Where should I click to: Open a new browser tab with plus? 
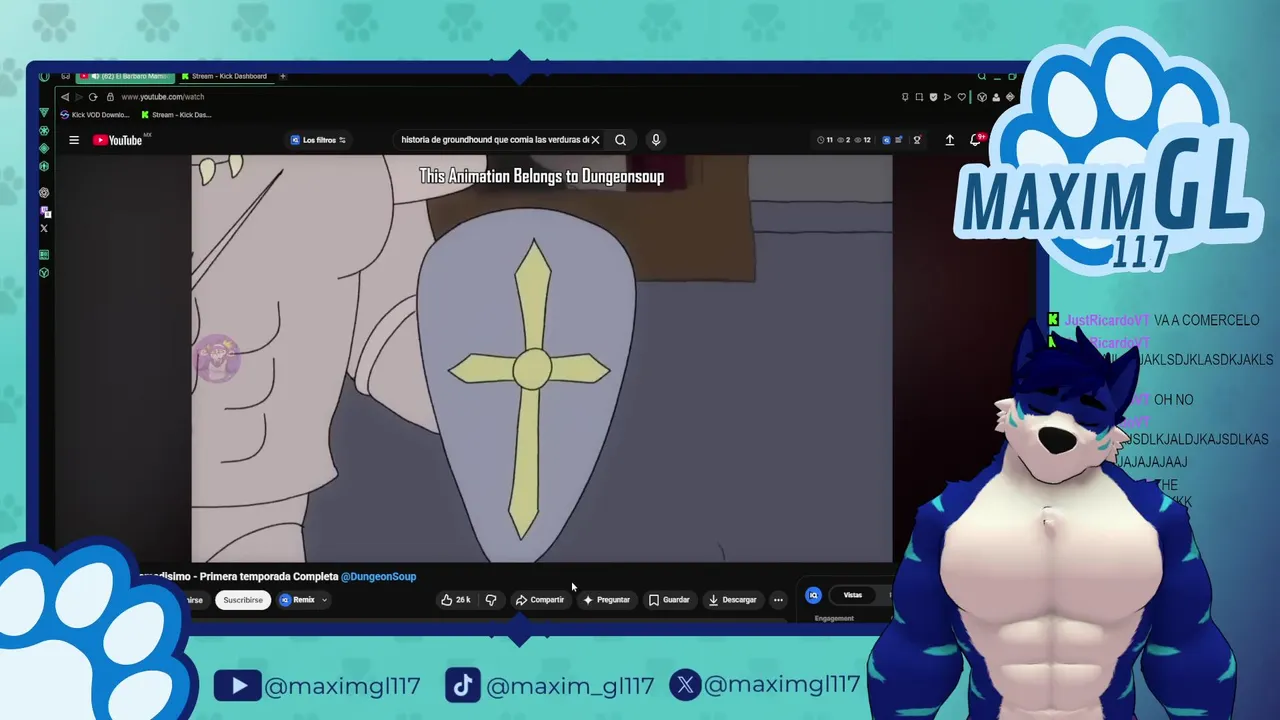[x=283, y=76]
